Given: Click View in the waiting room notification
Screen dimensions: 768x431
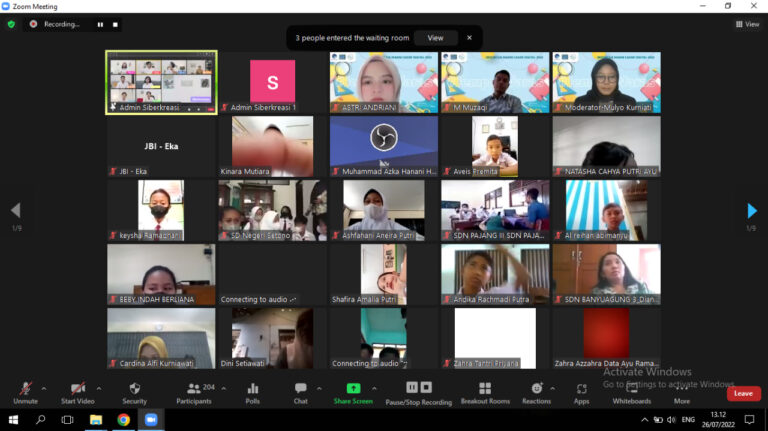Looking at the screenshot, I should [435, 38].
